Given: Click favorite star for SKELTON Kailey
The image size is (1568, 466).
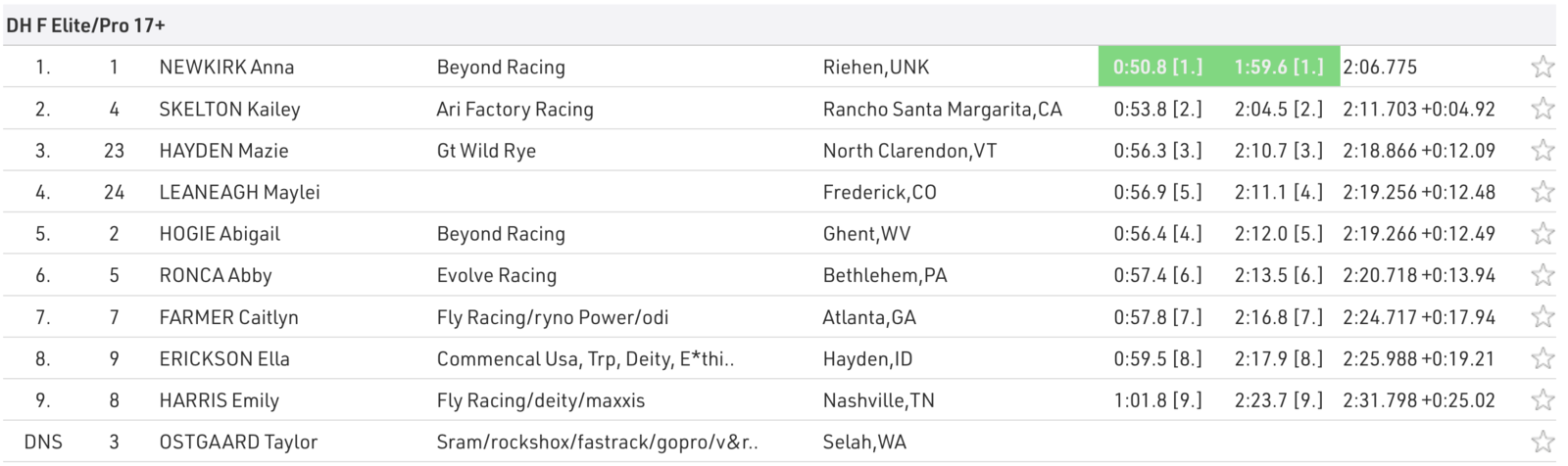Looking at the screenshot, I should [x=1543, y=109].
